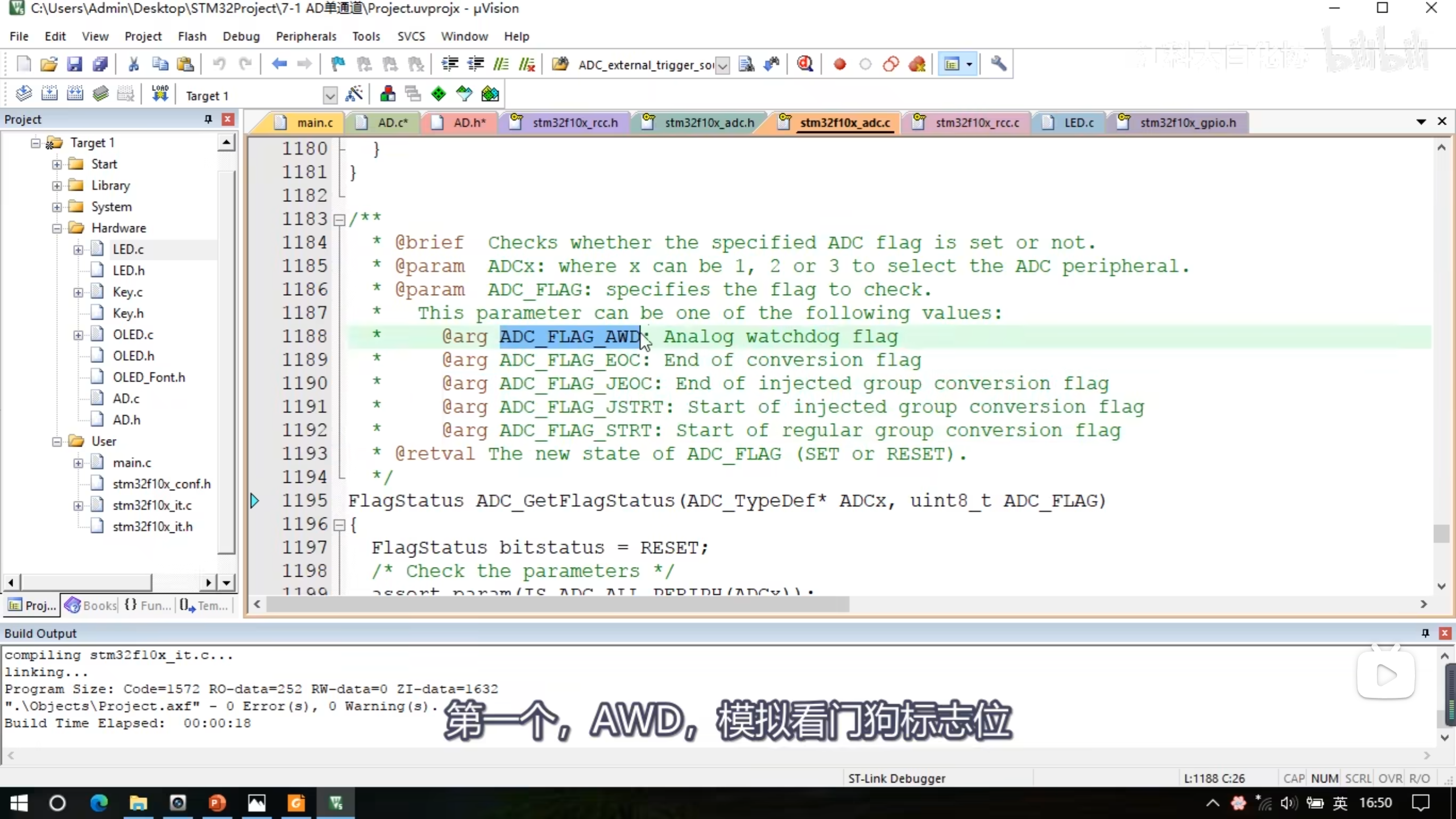Open File Explorer from the taskbar
The image size is (1456, 819).
pos(138,803)
